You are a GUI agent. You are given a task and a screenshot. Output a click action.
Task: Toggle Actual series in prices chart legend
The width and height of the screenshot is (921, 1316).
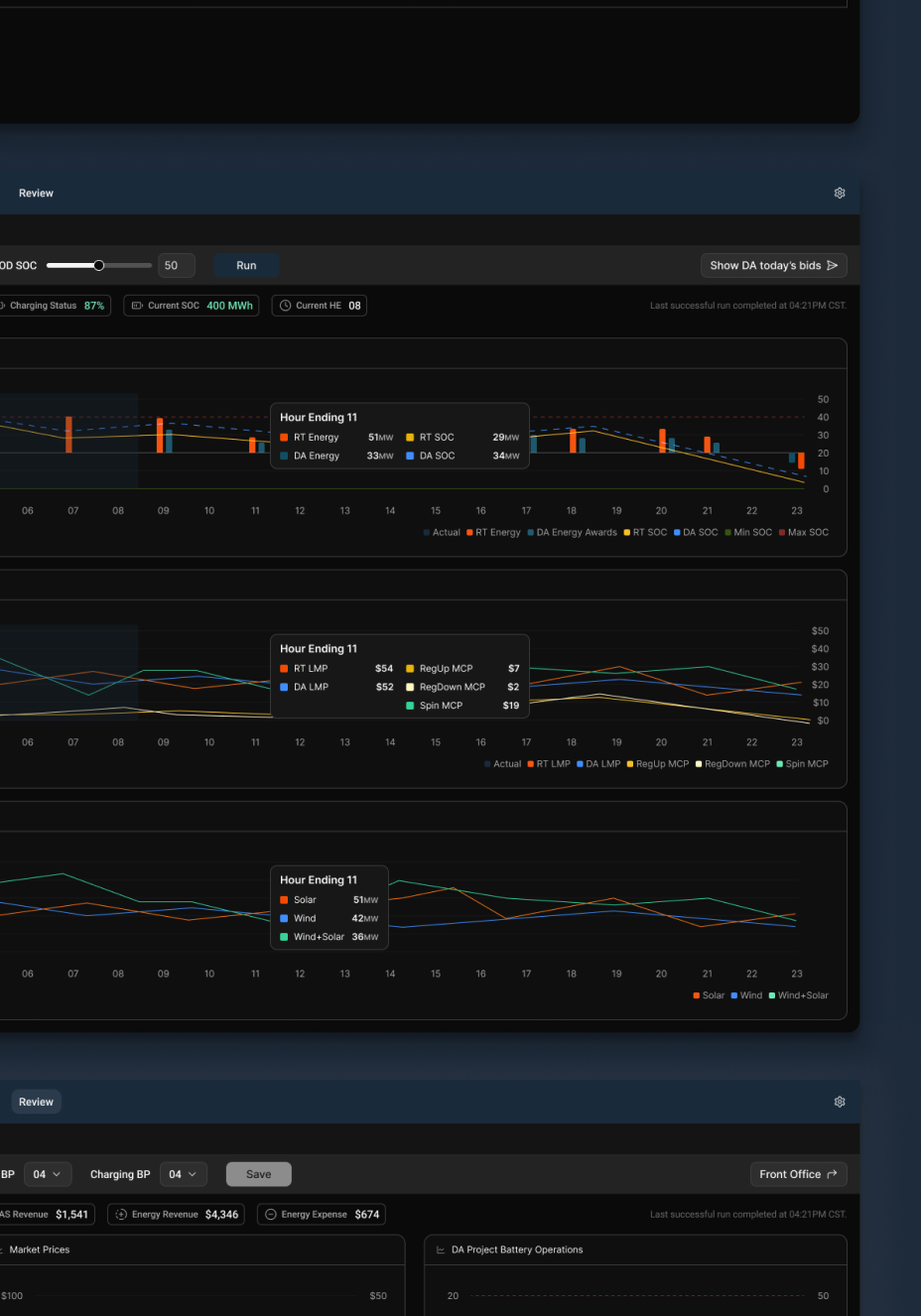(x=502, y=764)
